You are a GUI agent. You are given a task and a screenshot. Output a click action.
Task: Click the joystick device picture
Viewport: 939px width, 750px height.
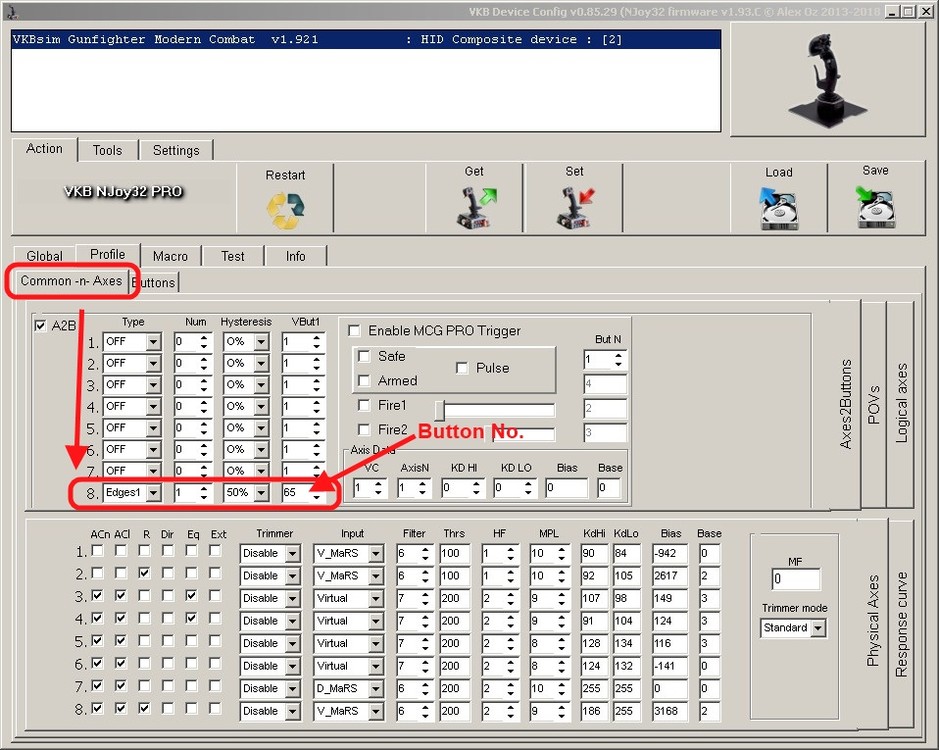tap(828, 80)
